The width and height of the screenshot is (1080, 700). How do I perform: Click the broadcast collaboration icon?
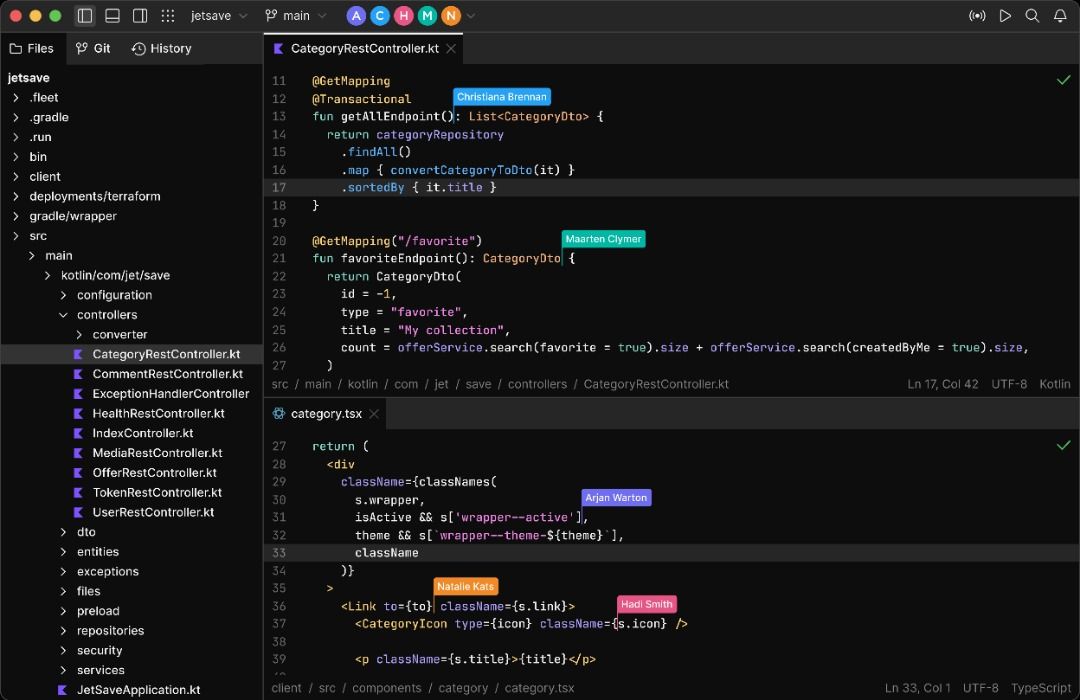[x=977, y=15]
